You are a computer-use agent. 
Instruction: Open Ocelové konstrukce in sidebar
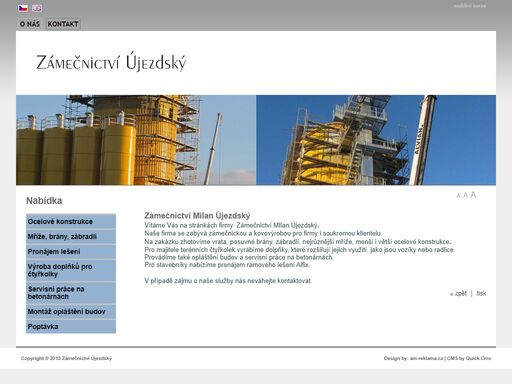click(x=71, y=221)
